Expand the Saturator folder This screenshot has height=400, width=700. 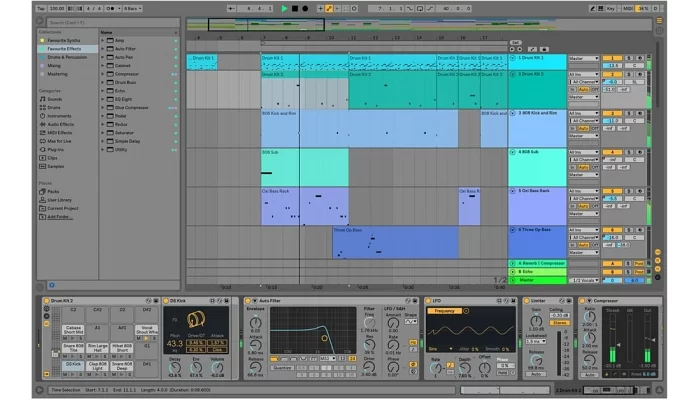[x=103, y=133]
